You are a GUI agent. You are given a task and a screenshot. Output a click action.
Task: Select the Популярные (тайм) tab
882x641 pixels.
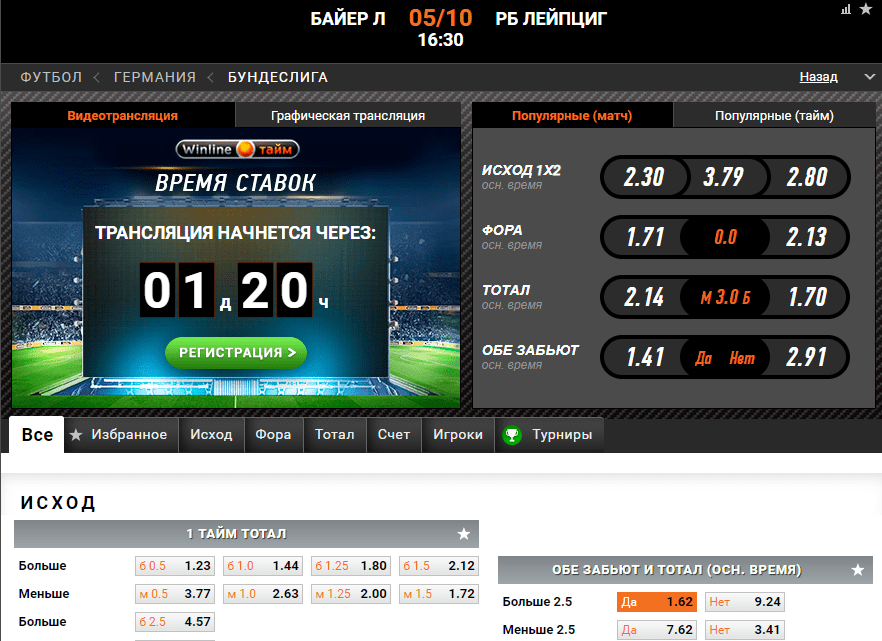[x=775, y=115]
